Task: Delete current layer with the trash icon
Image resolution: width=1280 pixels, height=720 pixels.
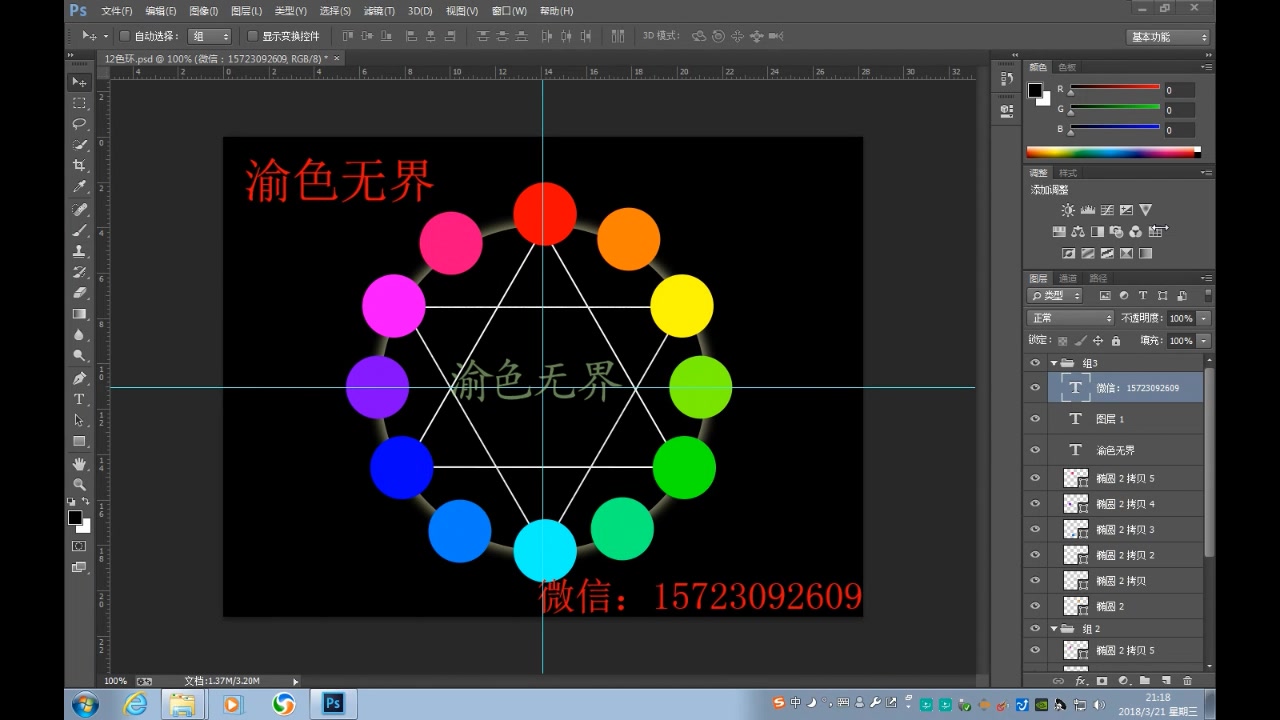Action: pyautogui.click(x=1185, y=680)
